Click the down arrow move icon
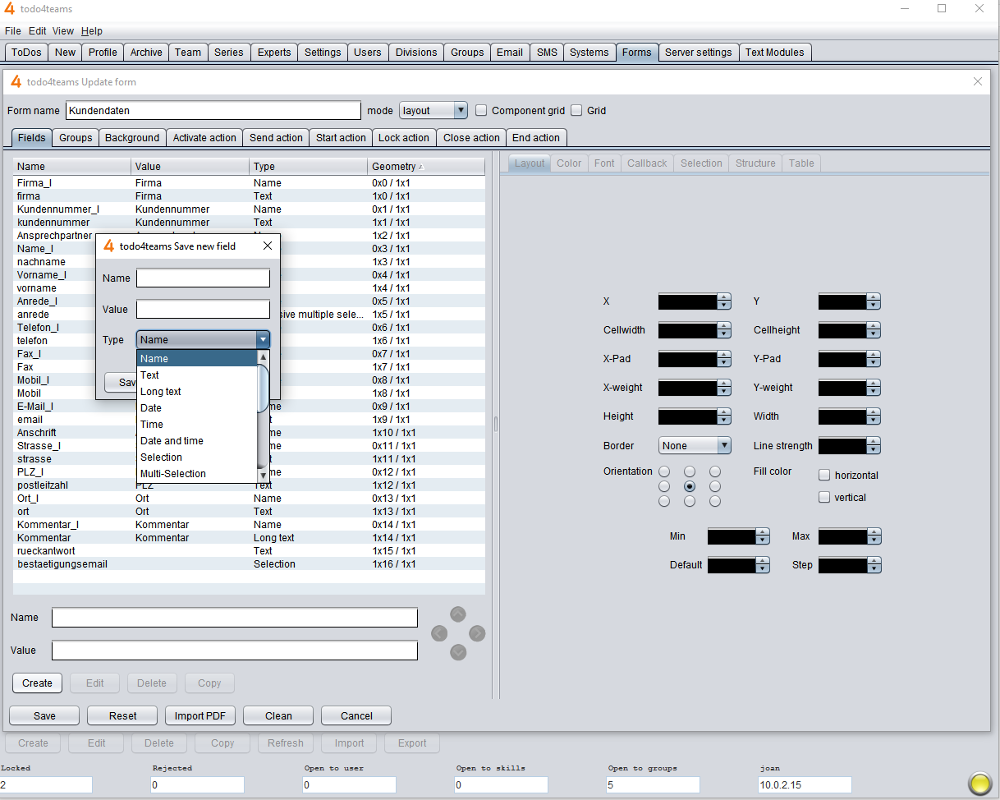 [x=458, y=652]
